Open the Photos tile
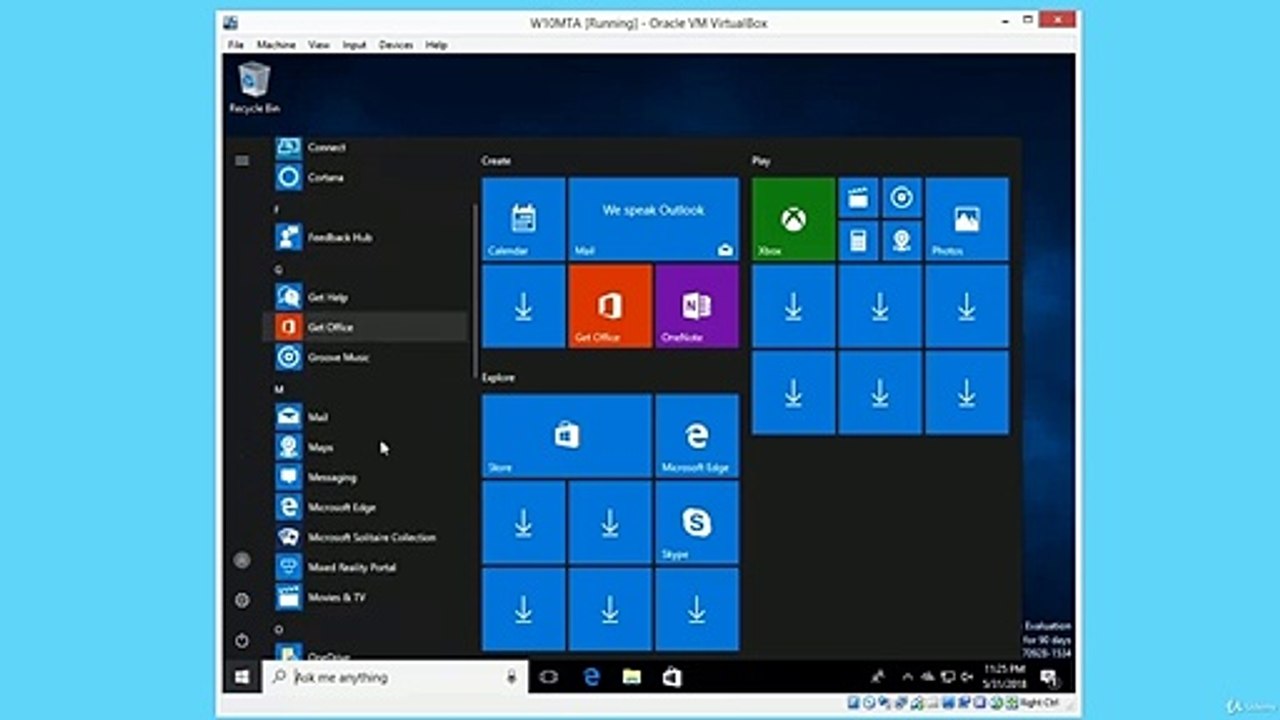1280x720 pixels. (x=967, y=219)
